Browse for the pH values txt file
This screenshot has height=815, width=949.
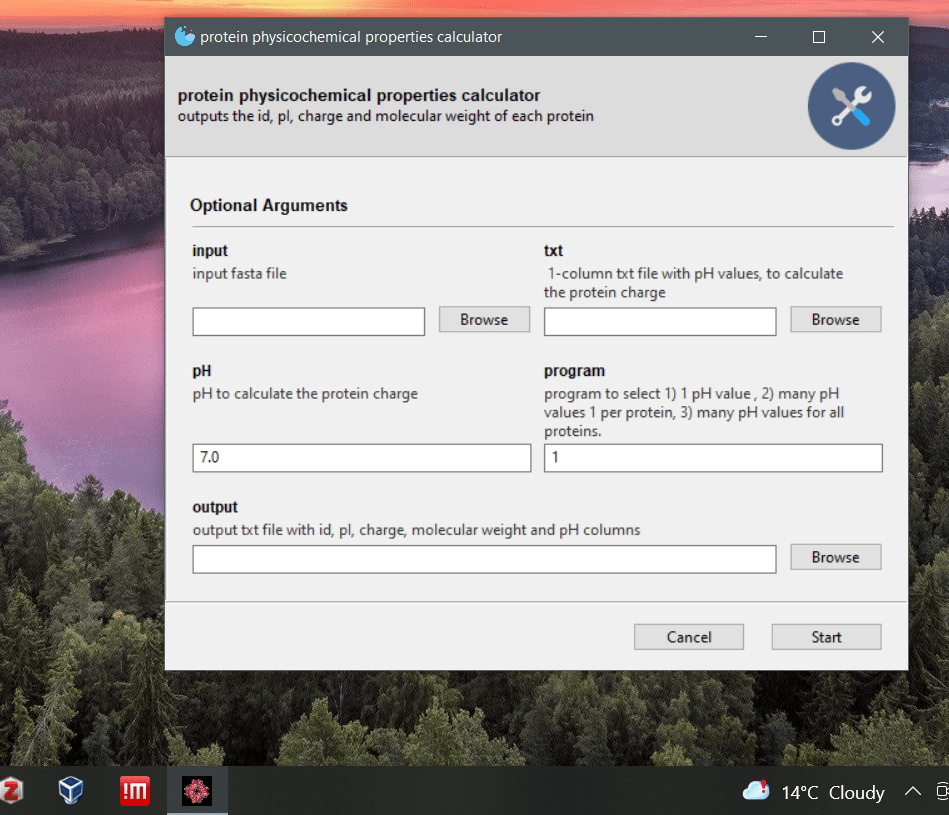tap(835, 319)
